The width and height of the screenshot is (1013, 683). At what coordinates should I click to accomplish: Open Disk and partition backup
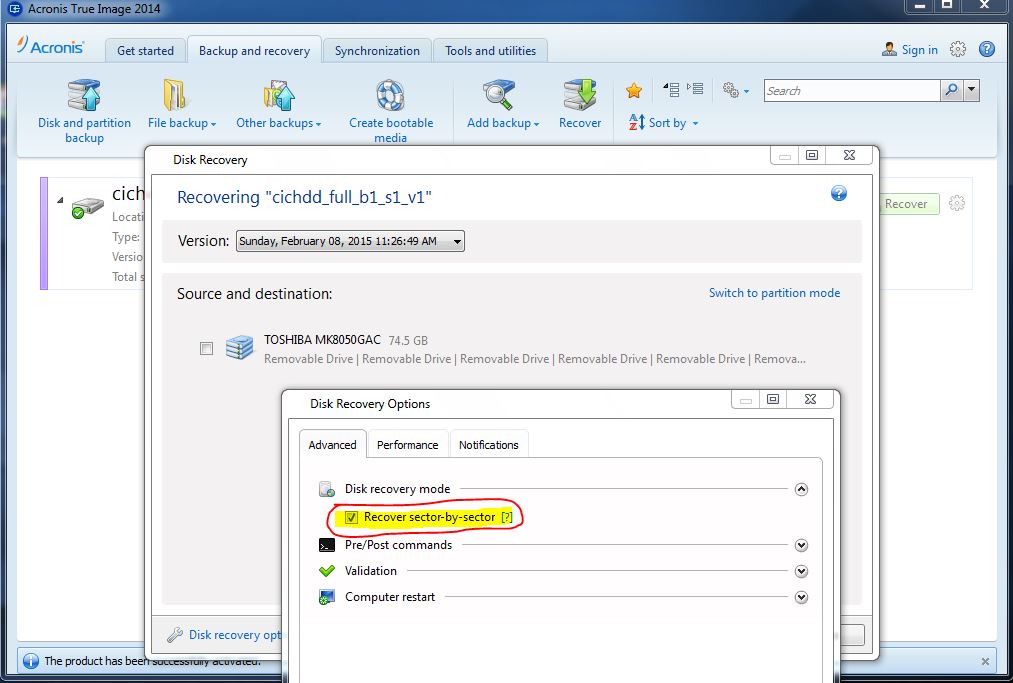[84, 110]
